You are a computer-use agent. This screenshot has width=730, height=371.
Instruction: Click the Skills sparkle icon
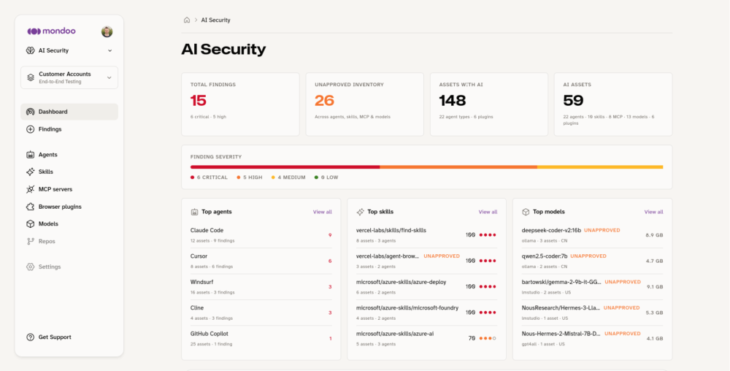click(30, 172)
